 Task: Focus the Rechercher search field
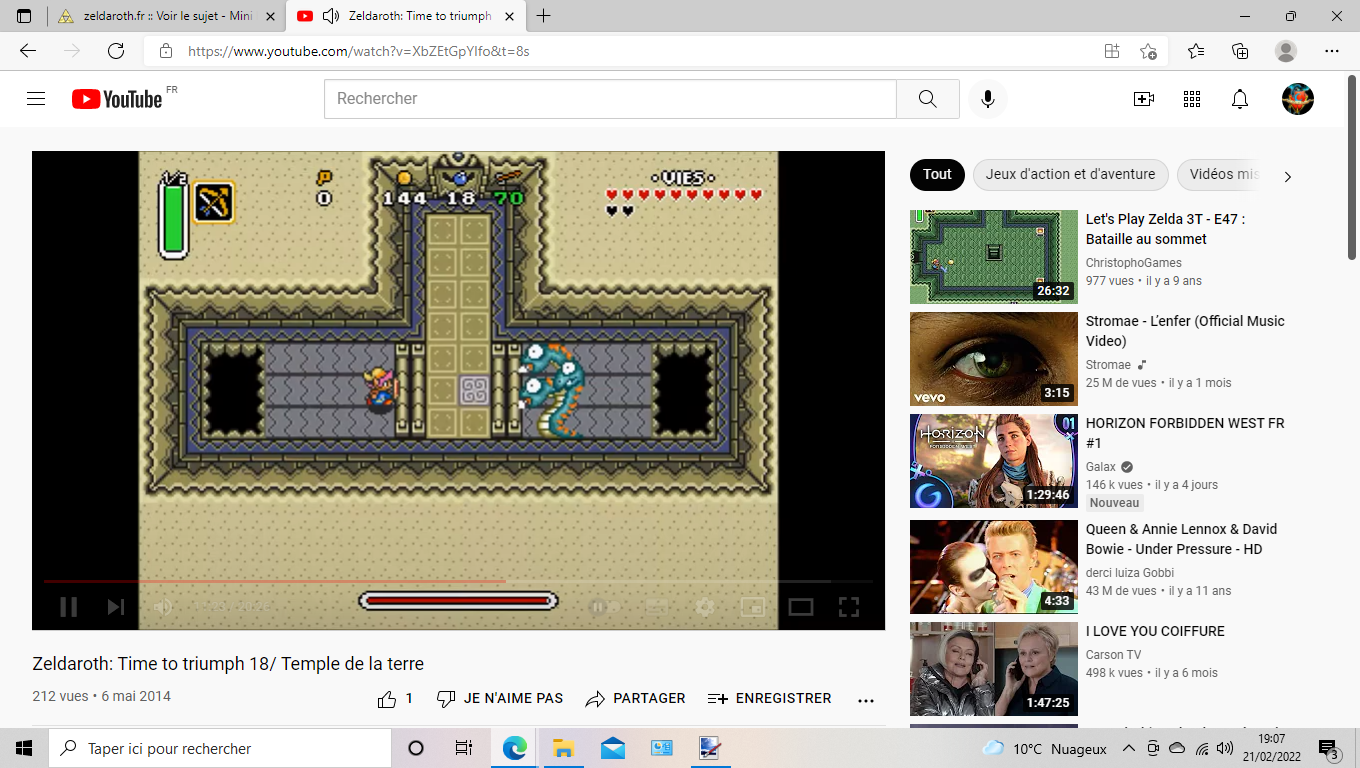[x=610, y=99]
